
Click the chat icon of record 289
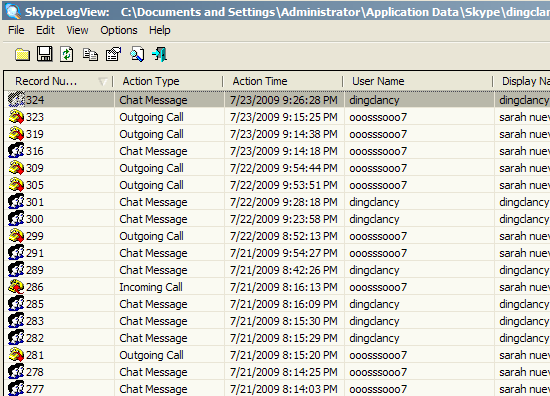(16, 270)
